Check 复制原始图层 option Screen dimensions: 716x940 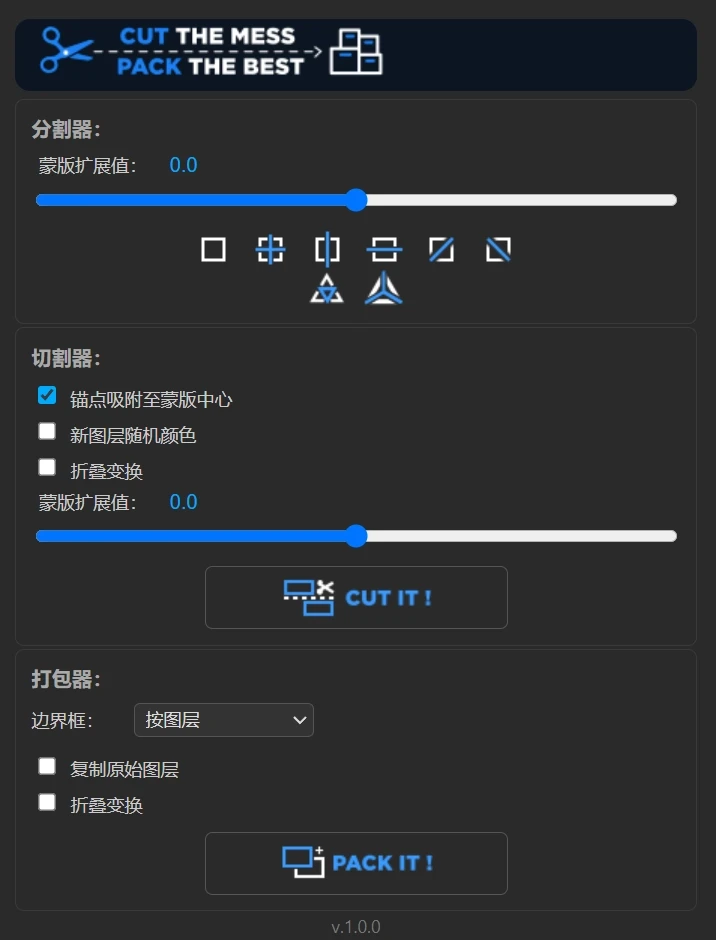pyautogui.click(x=46, y=765)
